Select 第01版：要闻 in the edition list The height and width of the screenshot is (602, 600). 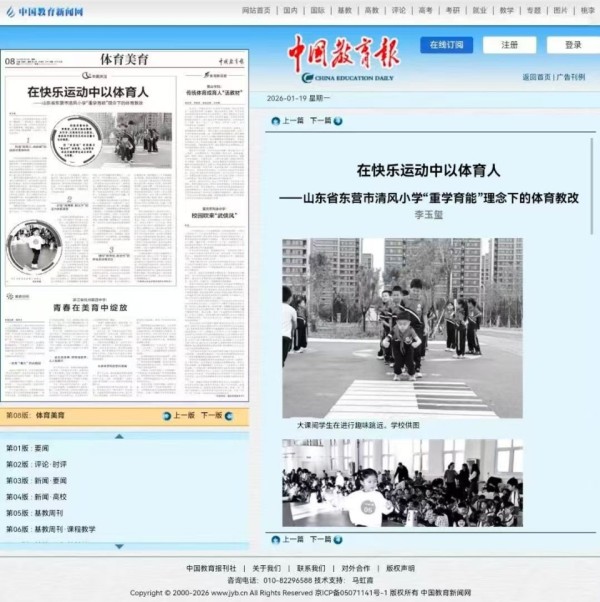28,448
